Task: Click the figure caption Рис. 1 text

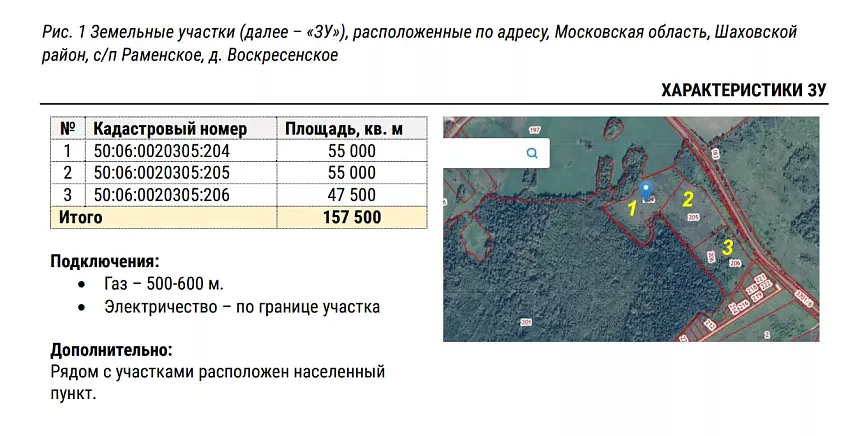Action: tap(420, 44)
